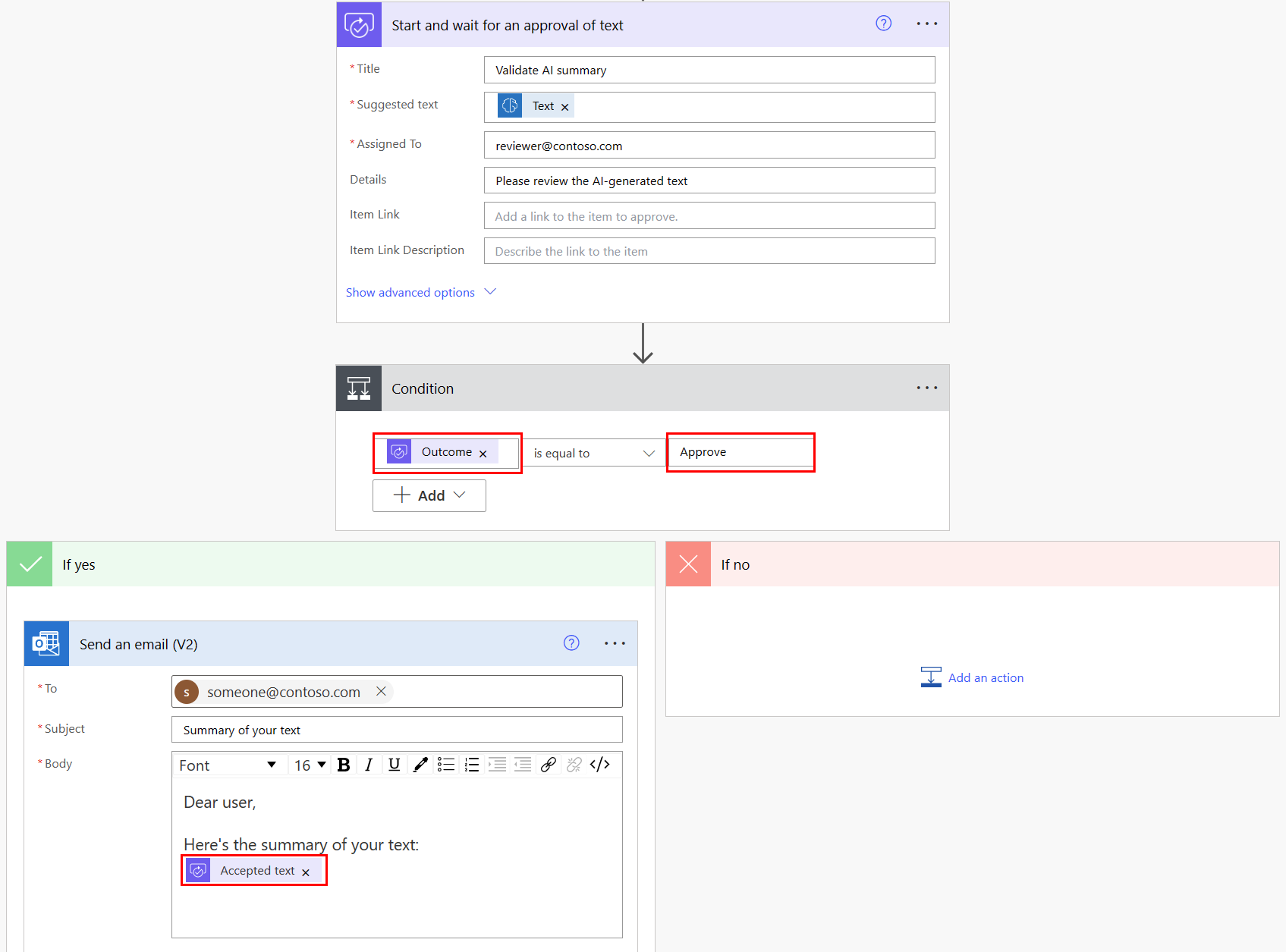
Task: Open help for approval of text action
Action: pyautogui.click(x=883, y=24)
